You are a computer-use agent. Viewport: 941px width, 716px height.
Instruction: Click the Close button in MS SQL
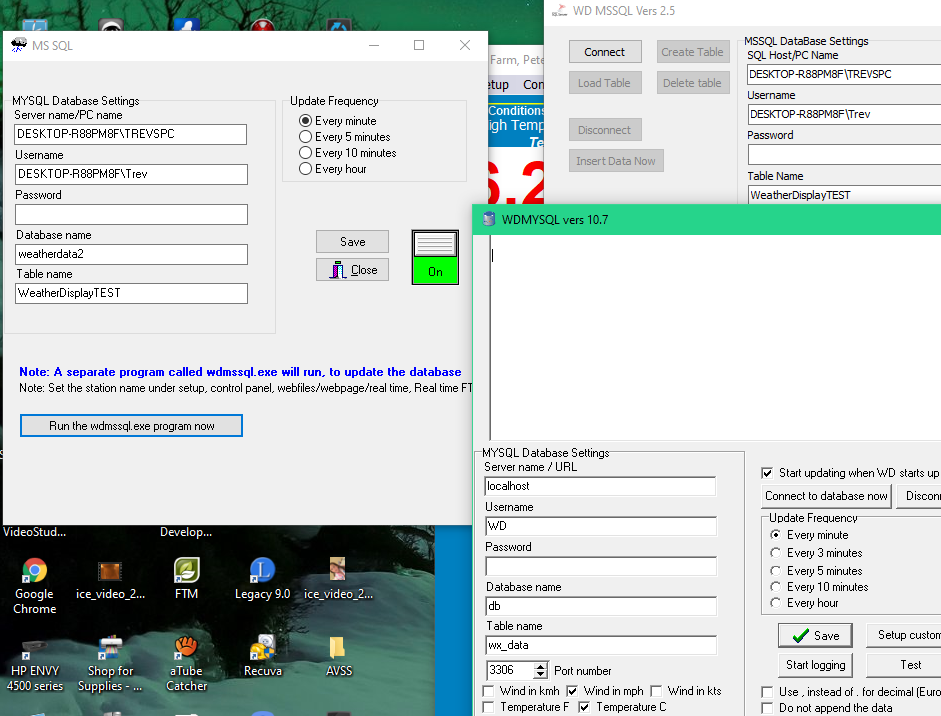pyautogui.click(x=352, y=269)
